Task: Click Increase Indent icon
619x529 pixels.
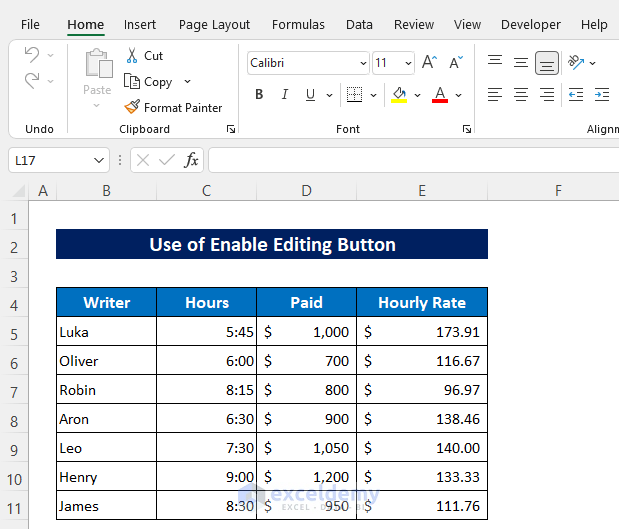Action: (602, 95)
